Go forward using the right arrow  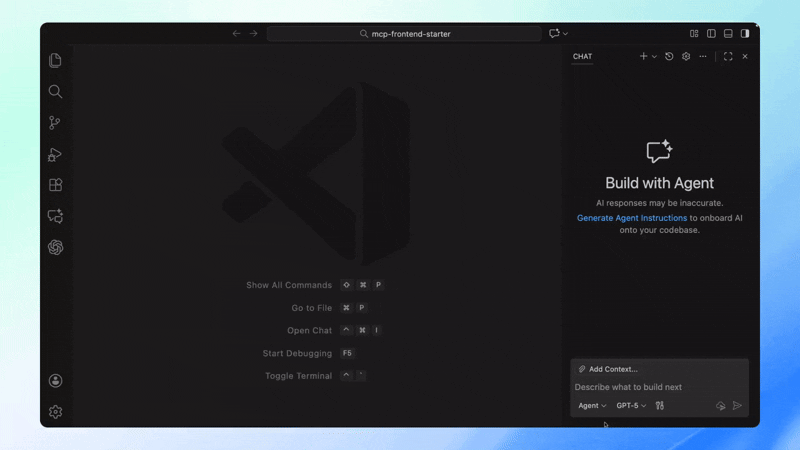(254, 34)
